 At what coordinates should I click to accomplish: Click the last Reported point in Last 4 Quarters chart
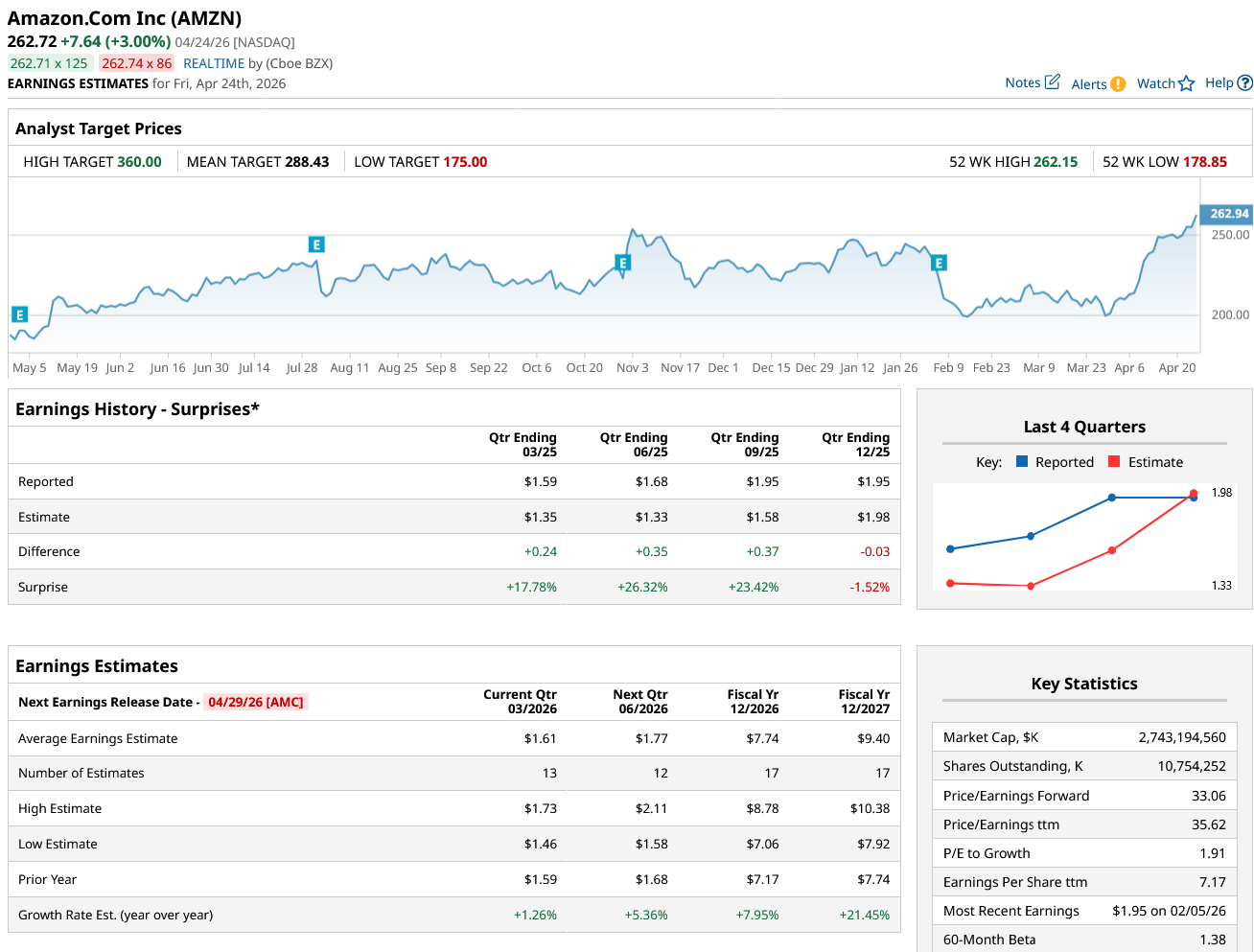click(1194, 498)
